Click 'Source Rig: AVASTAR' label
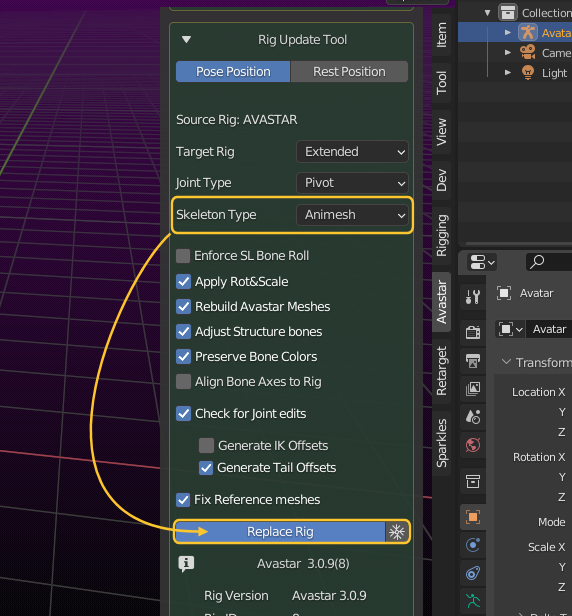This screenshot has height=616, width=572. 236,119
